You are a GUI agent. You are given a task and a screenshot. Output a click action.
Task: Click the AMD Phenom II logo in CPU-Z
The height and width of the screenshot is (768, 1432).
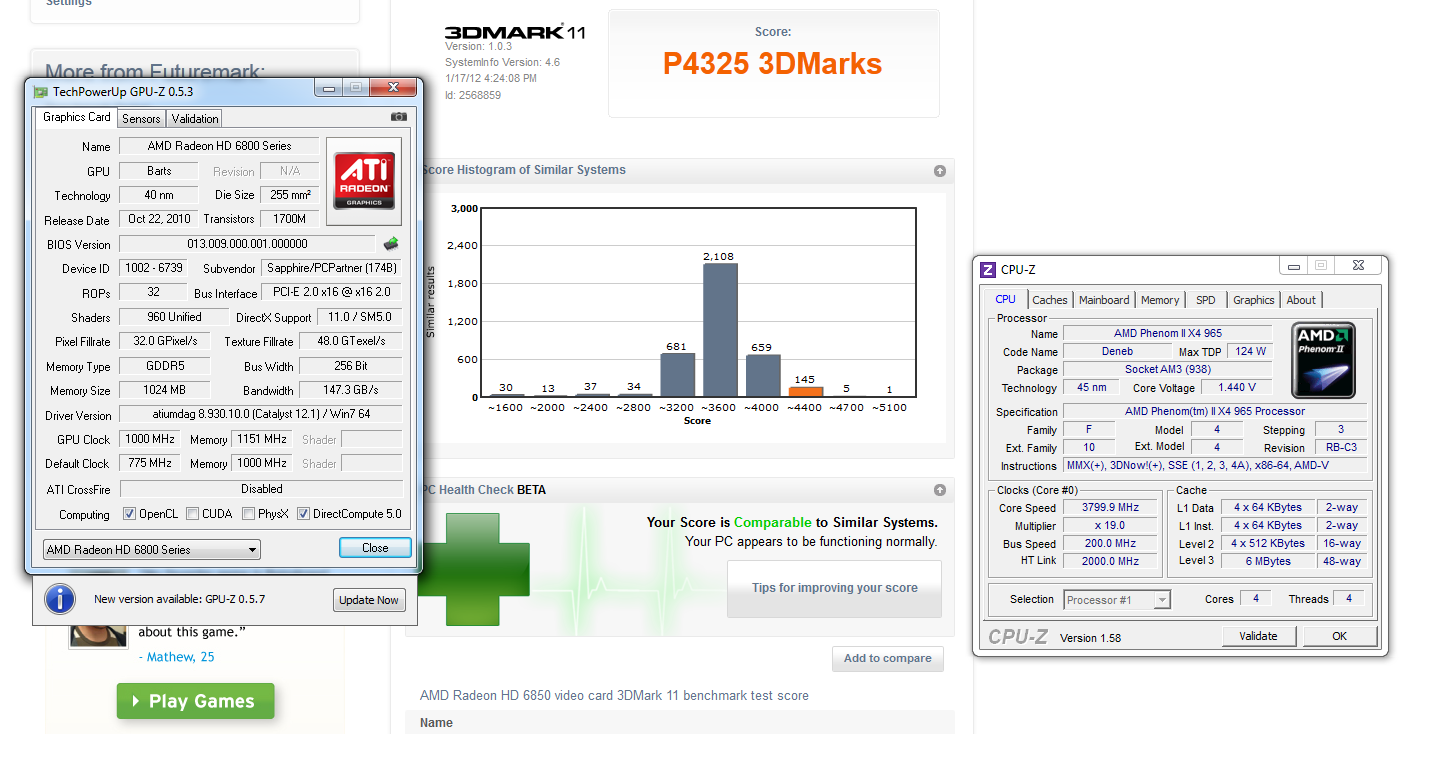tap(1323, 360)
